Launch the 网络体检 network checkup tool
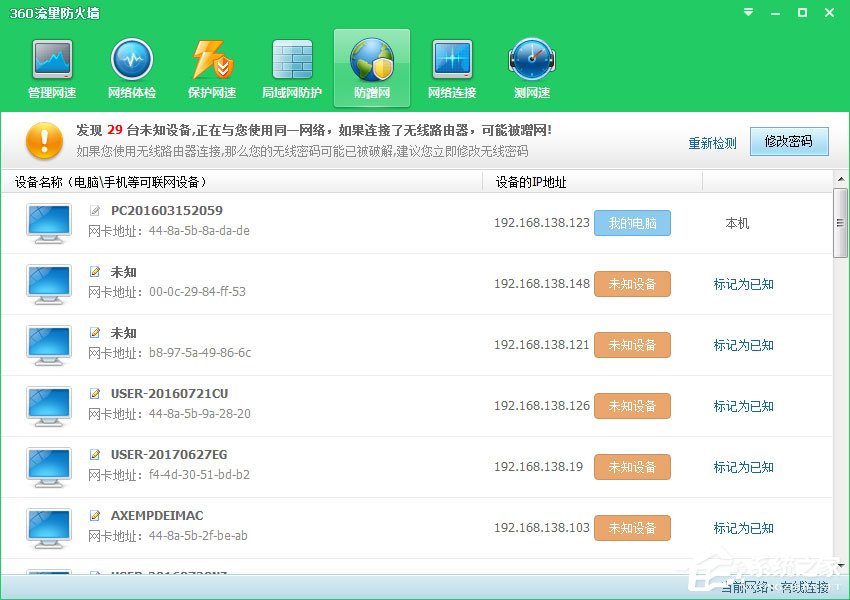The image size is (850, 600). click(131, 66)
